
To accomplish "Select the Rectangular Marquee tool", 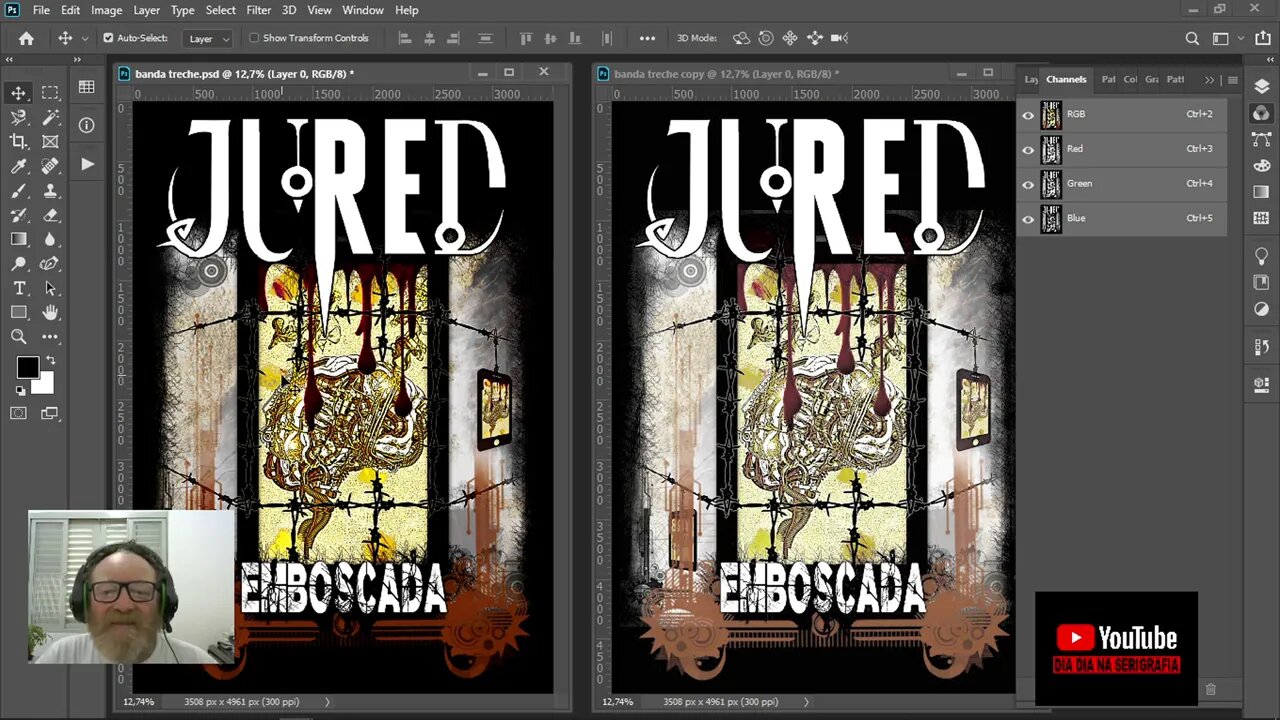I will [50, 93].
